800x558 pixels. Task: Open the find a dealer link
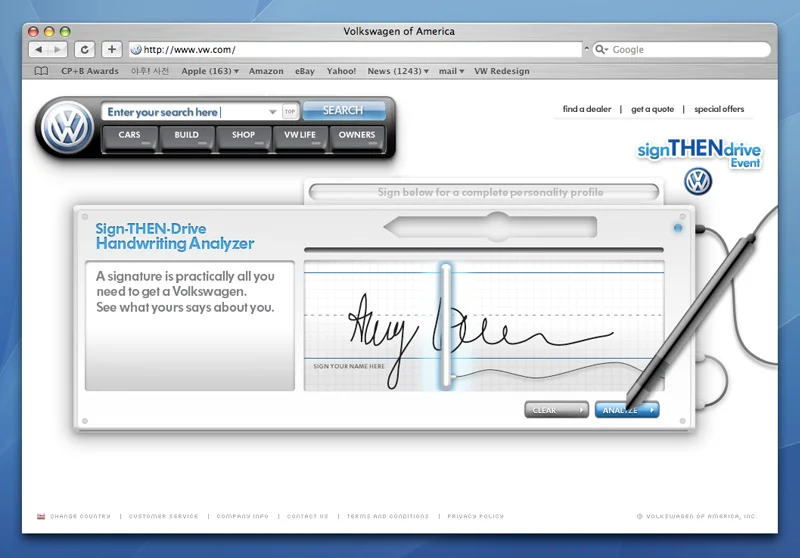point(587,109)
